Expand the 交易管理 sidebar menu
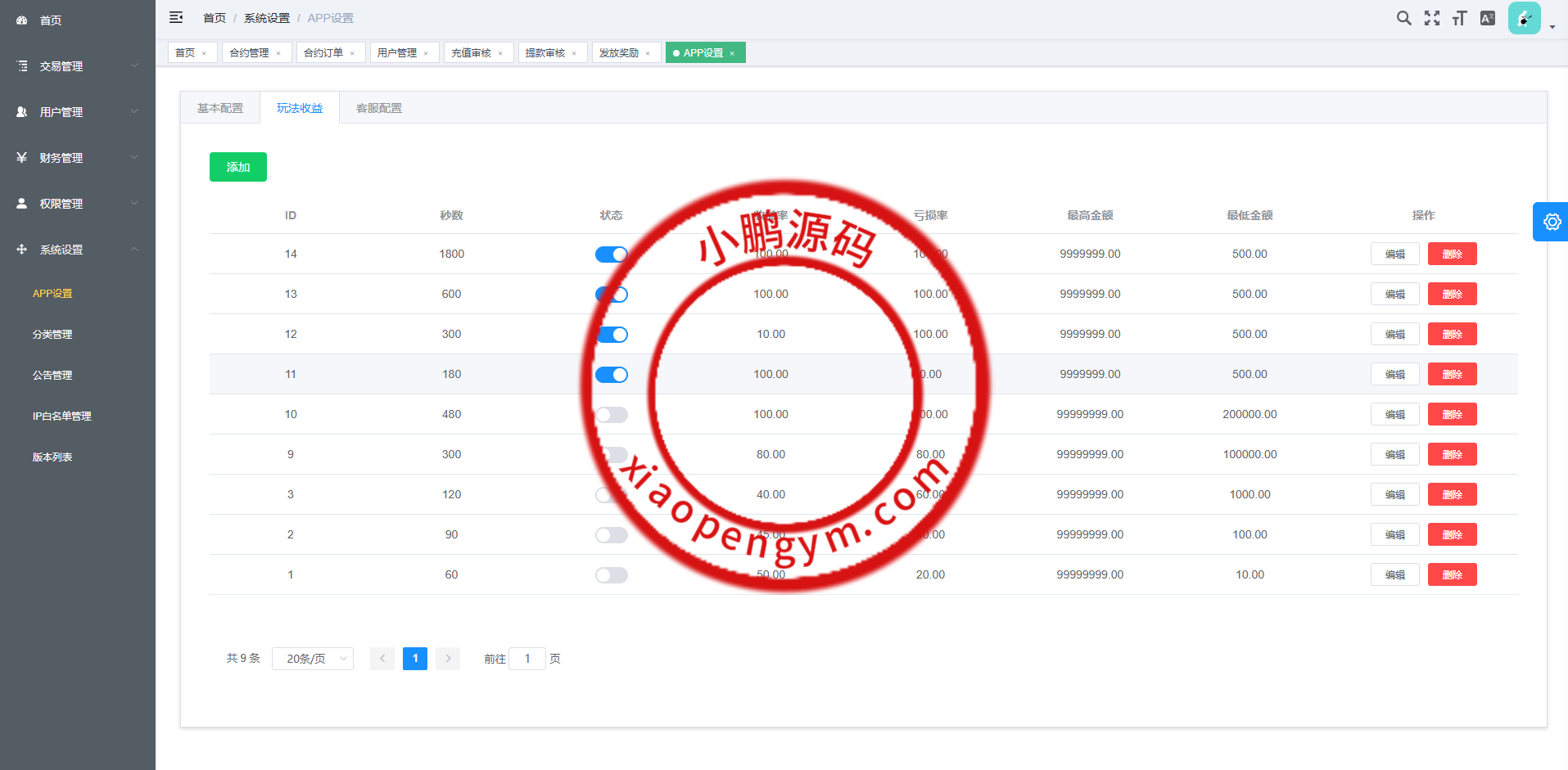Viewport: 1568px width, 770px height. point(78,66)
